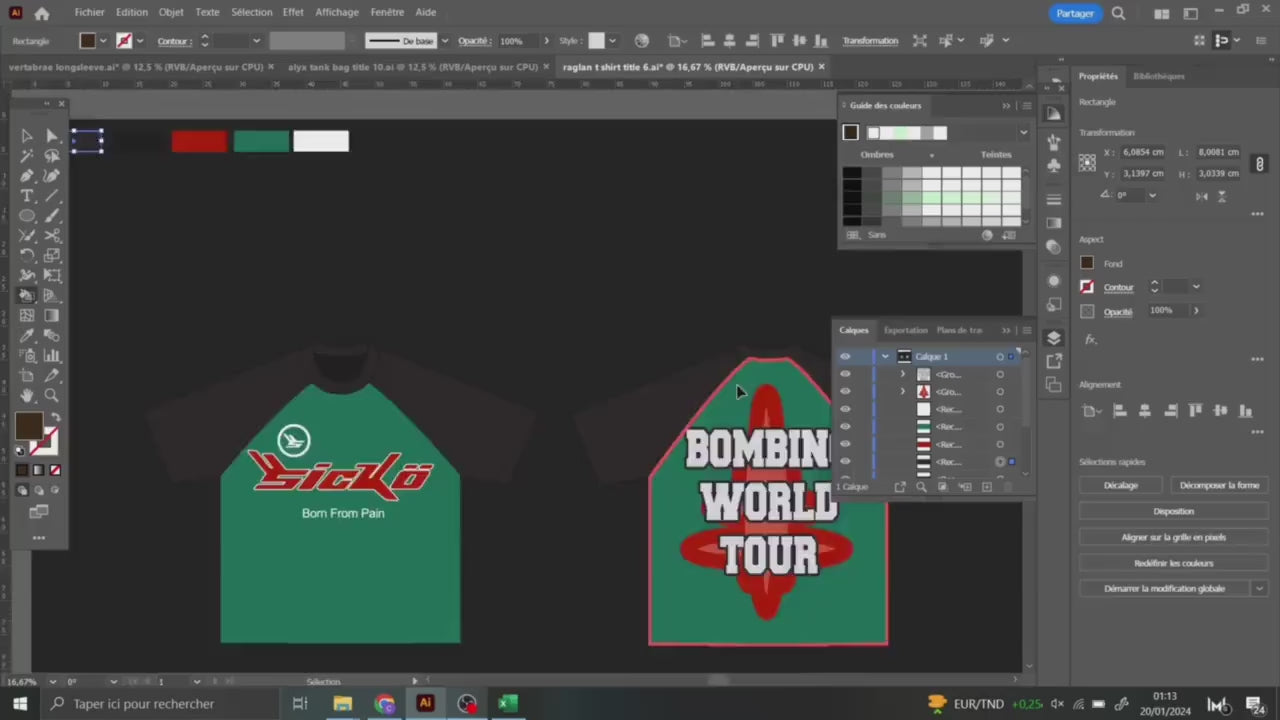Screen dimensions: 1280x720
Task: Select the Zoom magnifier tool
Action: pos(52,396)
